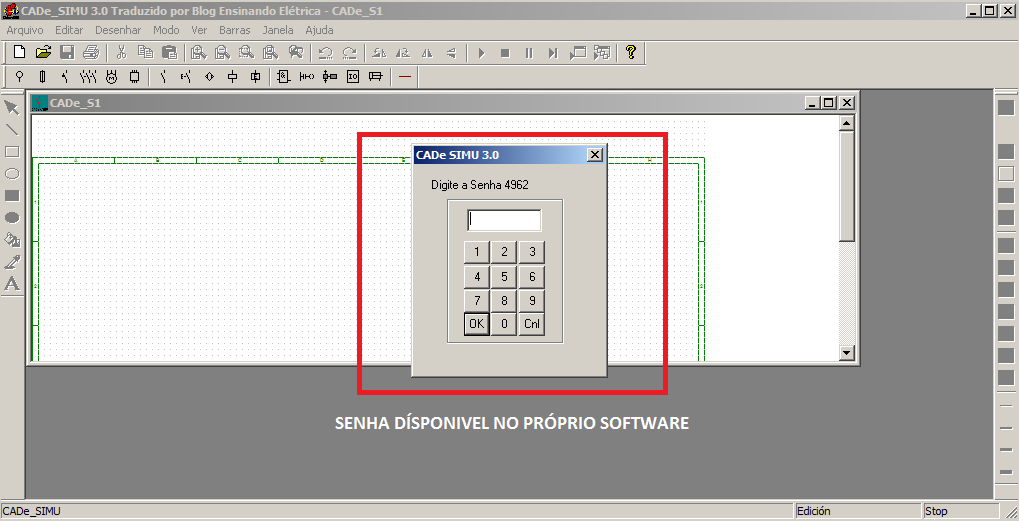Choose the arrow selection tool

click(12, 108)
